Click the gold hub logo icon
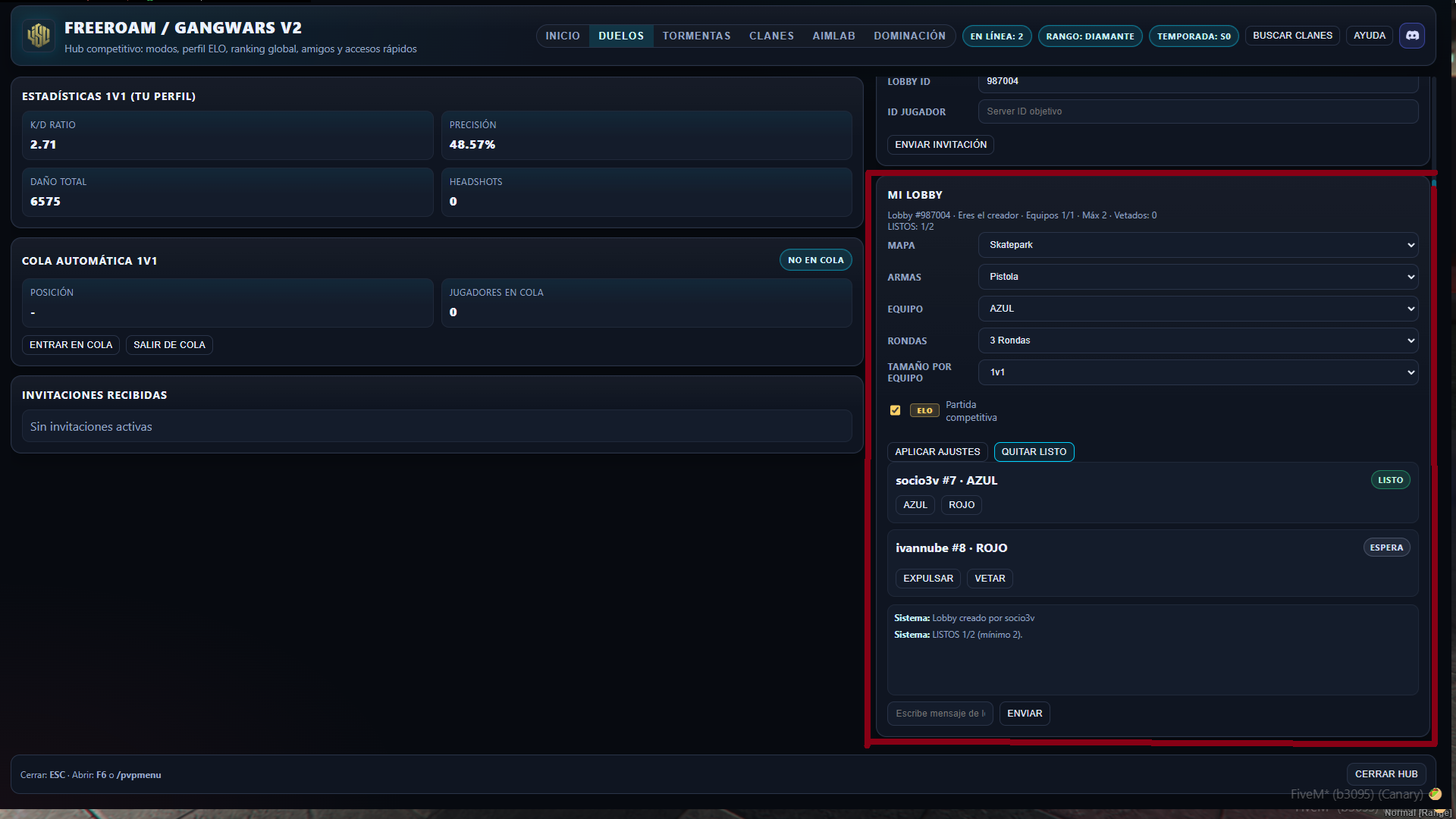The image size is (1456, 819). click(39, 35)
